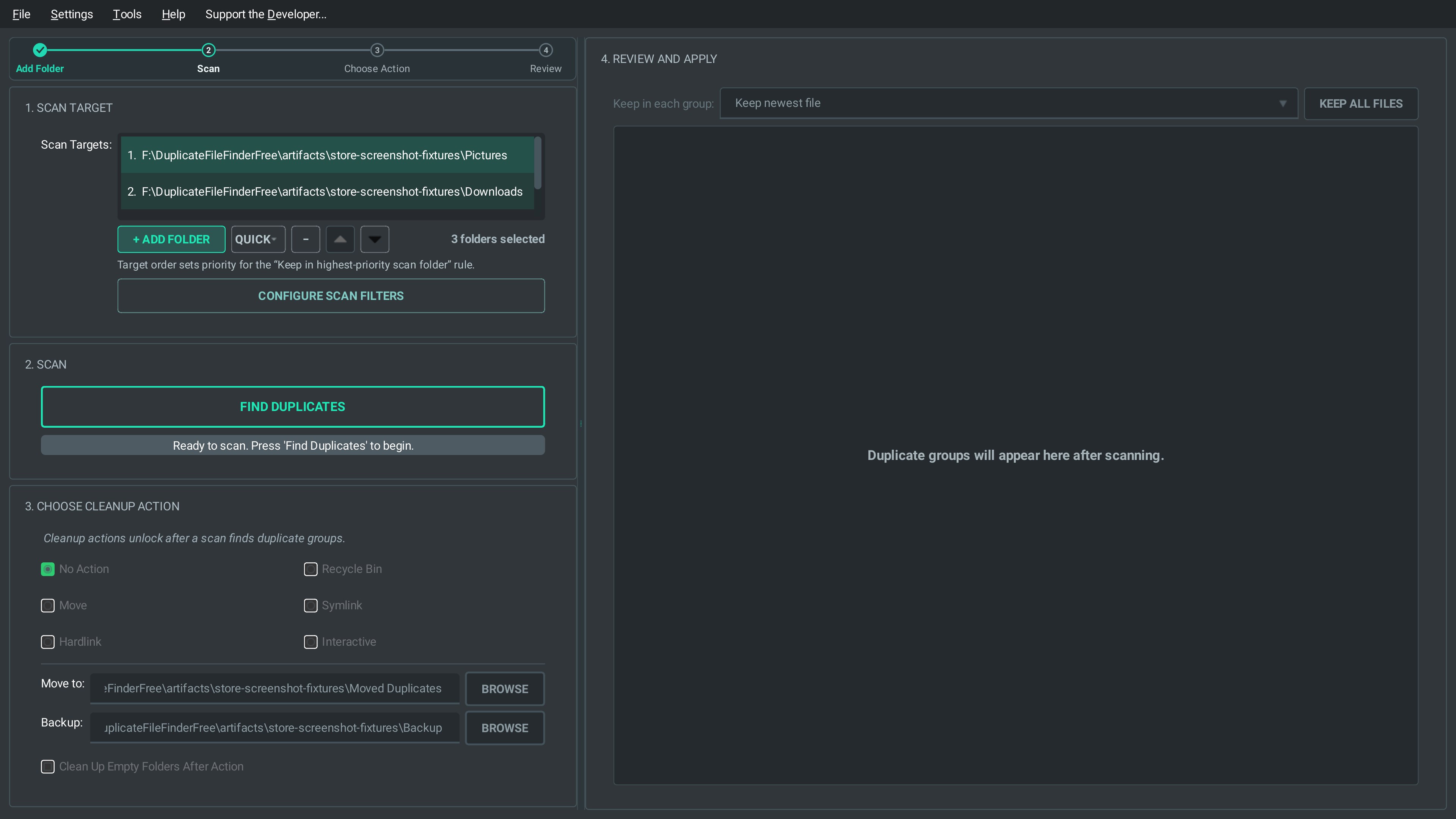Click the 'Duplicate groups will appear here' message
Image resolution: width=1456 pixels, height=819 pixels.
pyautogui.click(x=1016, y=455)
